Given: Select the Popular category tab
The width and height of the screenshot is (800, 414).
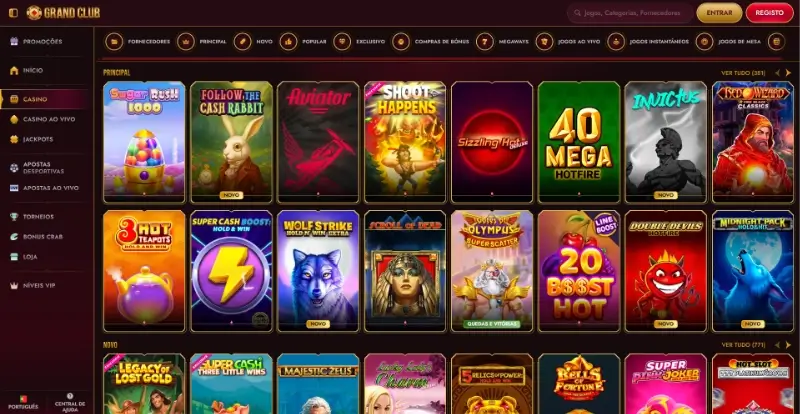Looking at the screenshot, I should (x=303, y=41).
